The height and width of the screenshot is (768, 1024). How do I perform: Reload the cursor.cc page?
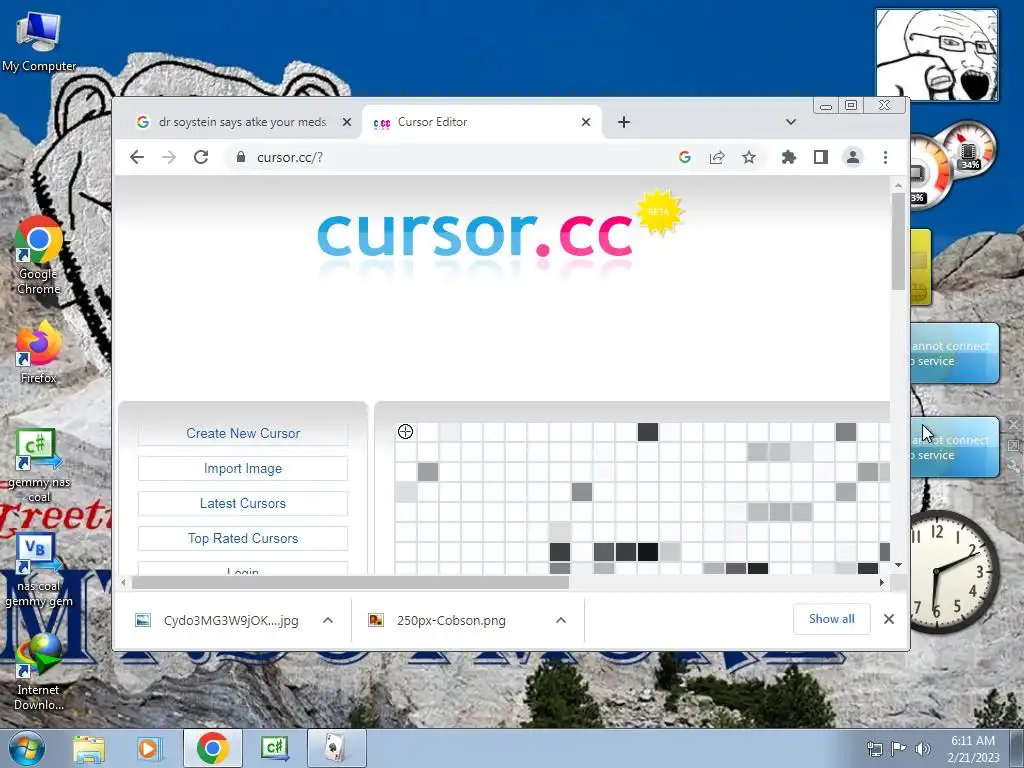coord(201,157)
